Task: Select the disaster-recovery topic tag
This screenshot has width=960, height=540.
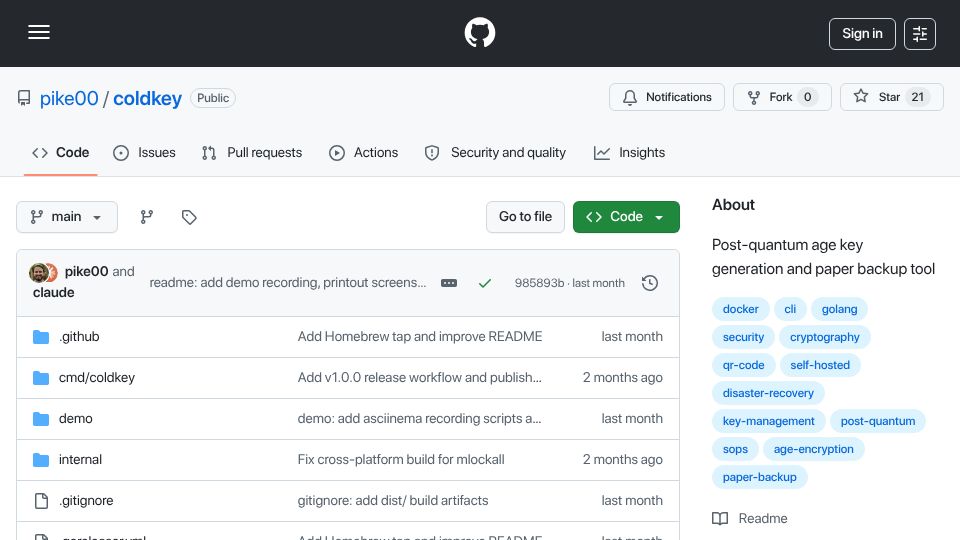Action: [768, 393]
